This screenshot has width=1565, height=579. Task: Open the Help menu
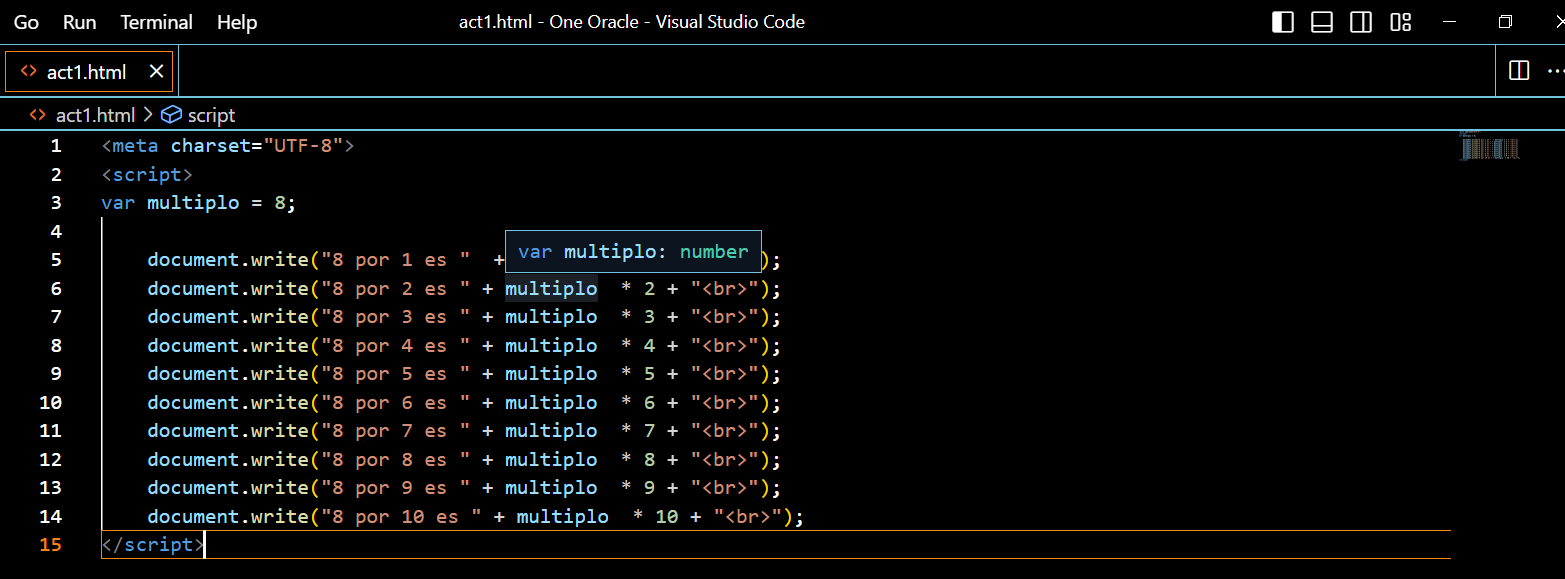point(237,22)
